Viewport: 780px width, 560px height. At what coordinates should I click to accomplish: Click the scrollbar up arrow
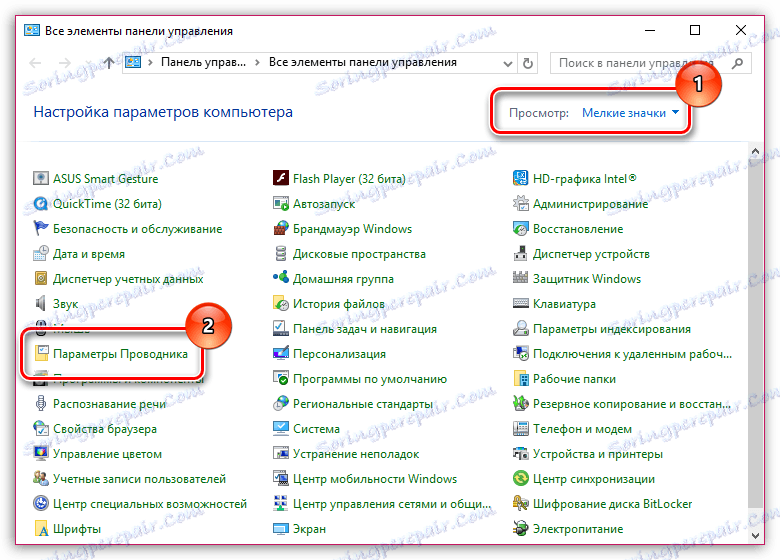(755, 151)
